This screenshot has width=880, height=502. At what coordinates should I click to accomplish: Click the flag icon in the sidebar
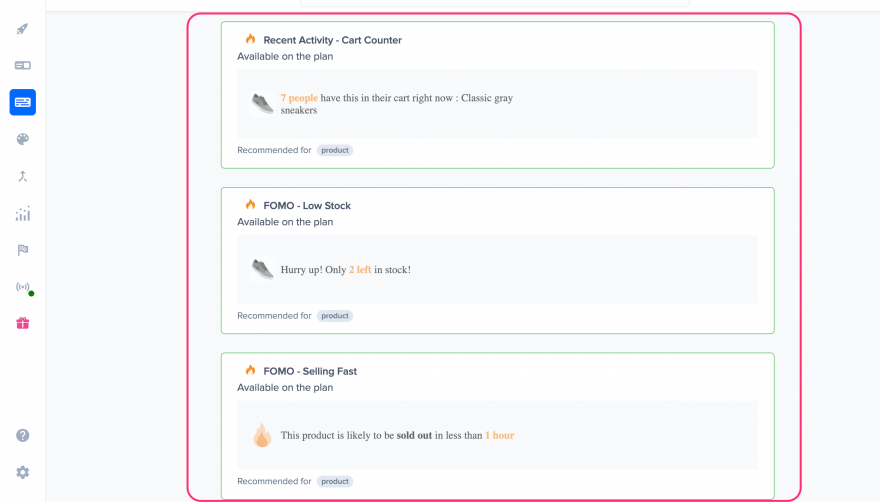tap(22, 250)
